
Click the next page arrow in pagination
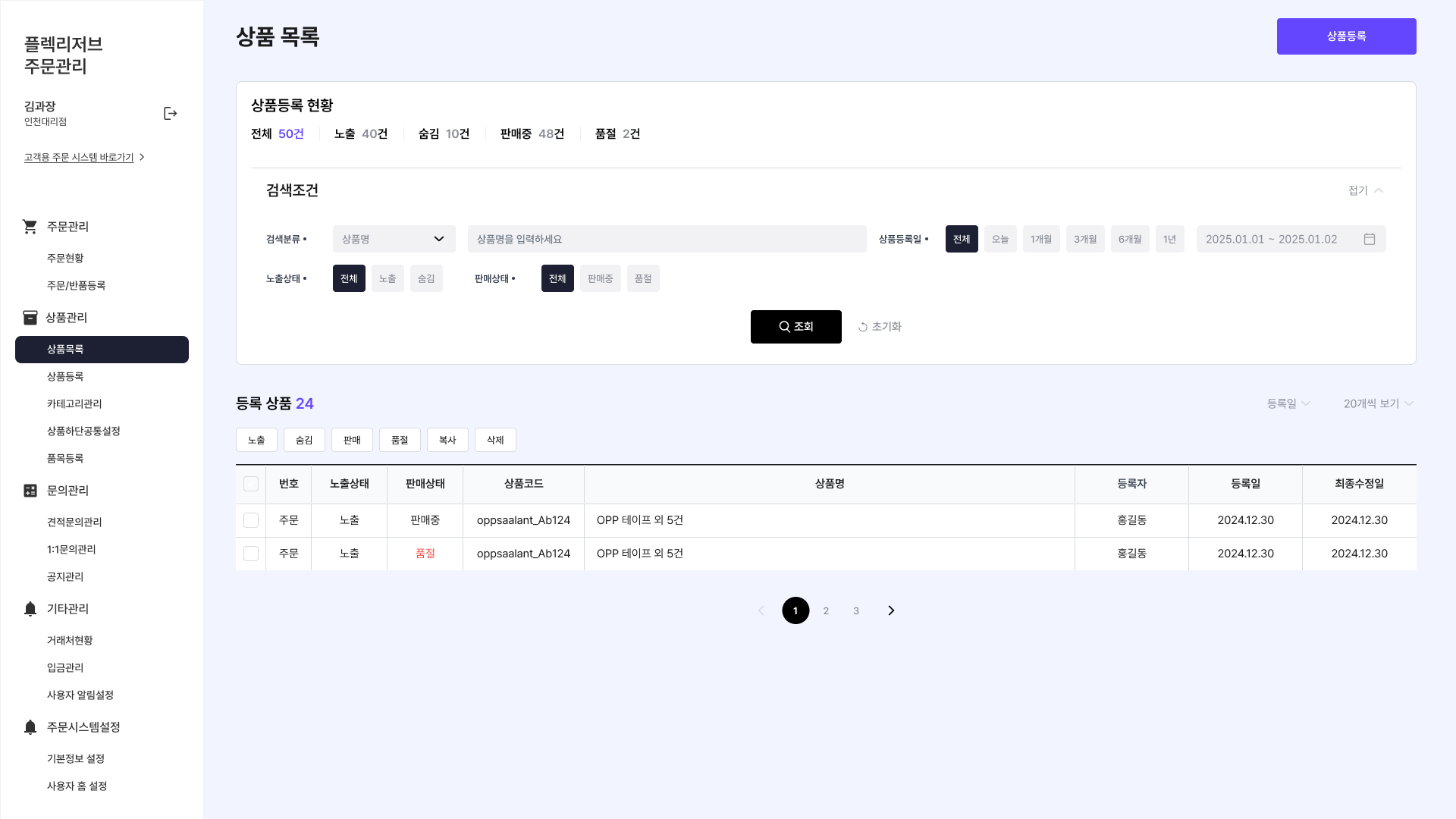click(891, 610)
